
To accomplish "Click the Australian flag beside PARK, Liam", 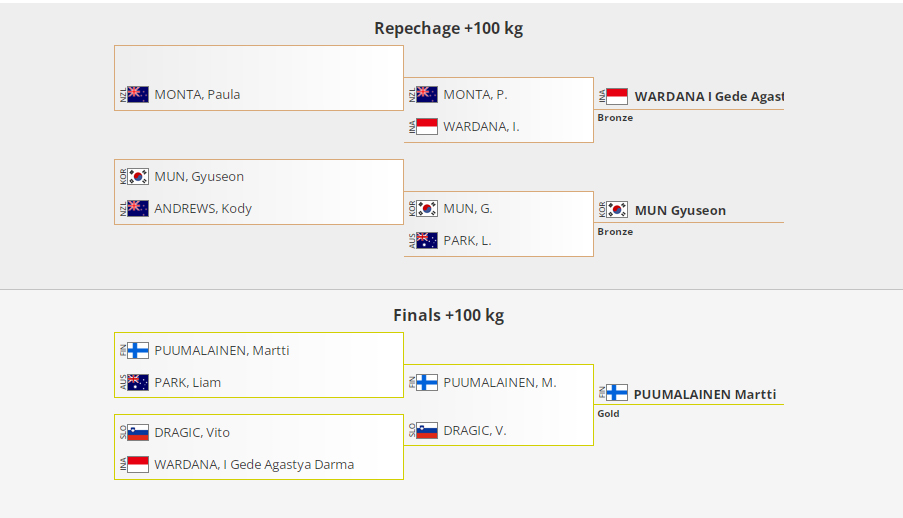I will click(x=138, y=383).
